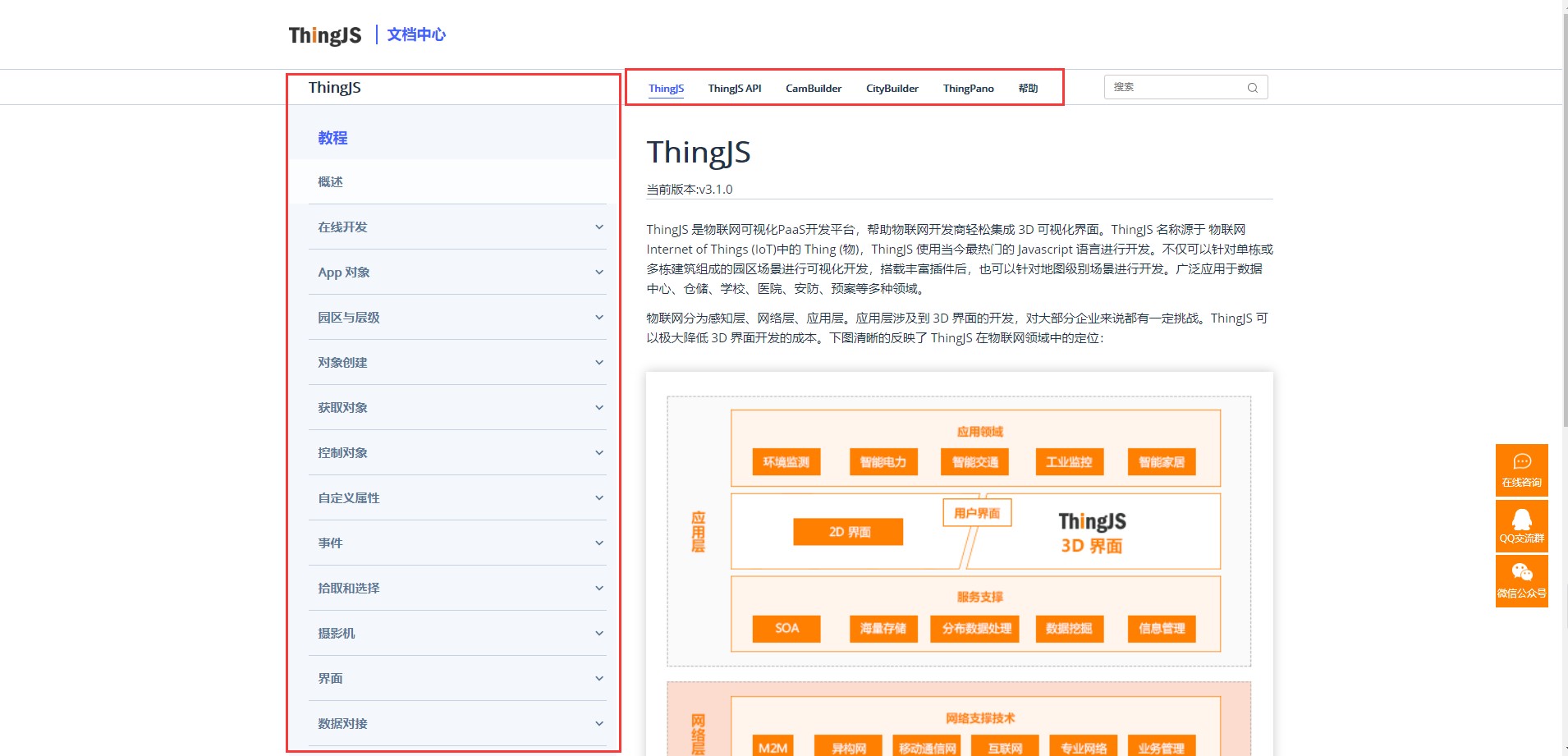Switch to the CityBuilder tab
The image size is (1568, 756).
coord(892,89)
